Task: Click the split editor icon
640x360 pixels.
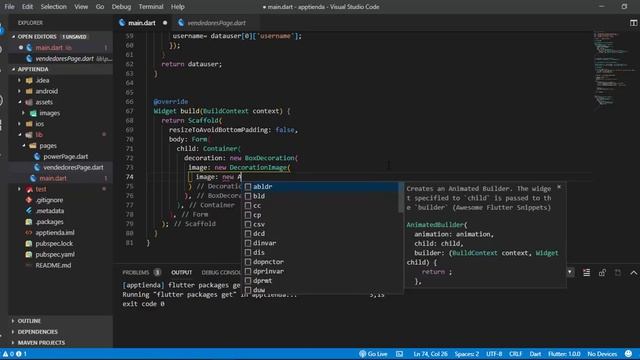Action: pyautogui.click(x=633, y=23)
